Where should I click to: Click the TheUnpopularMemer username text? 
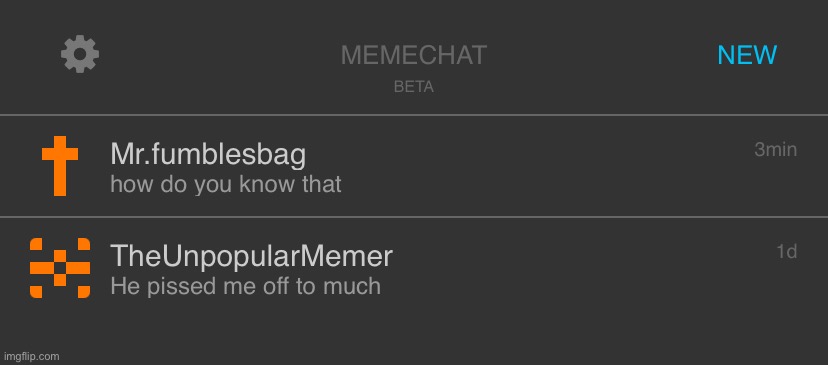tap(251, 256)
